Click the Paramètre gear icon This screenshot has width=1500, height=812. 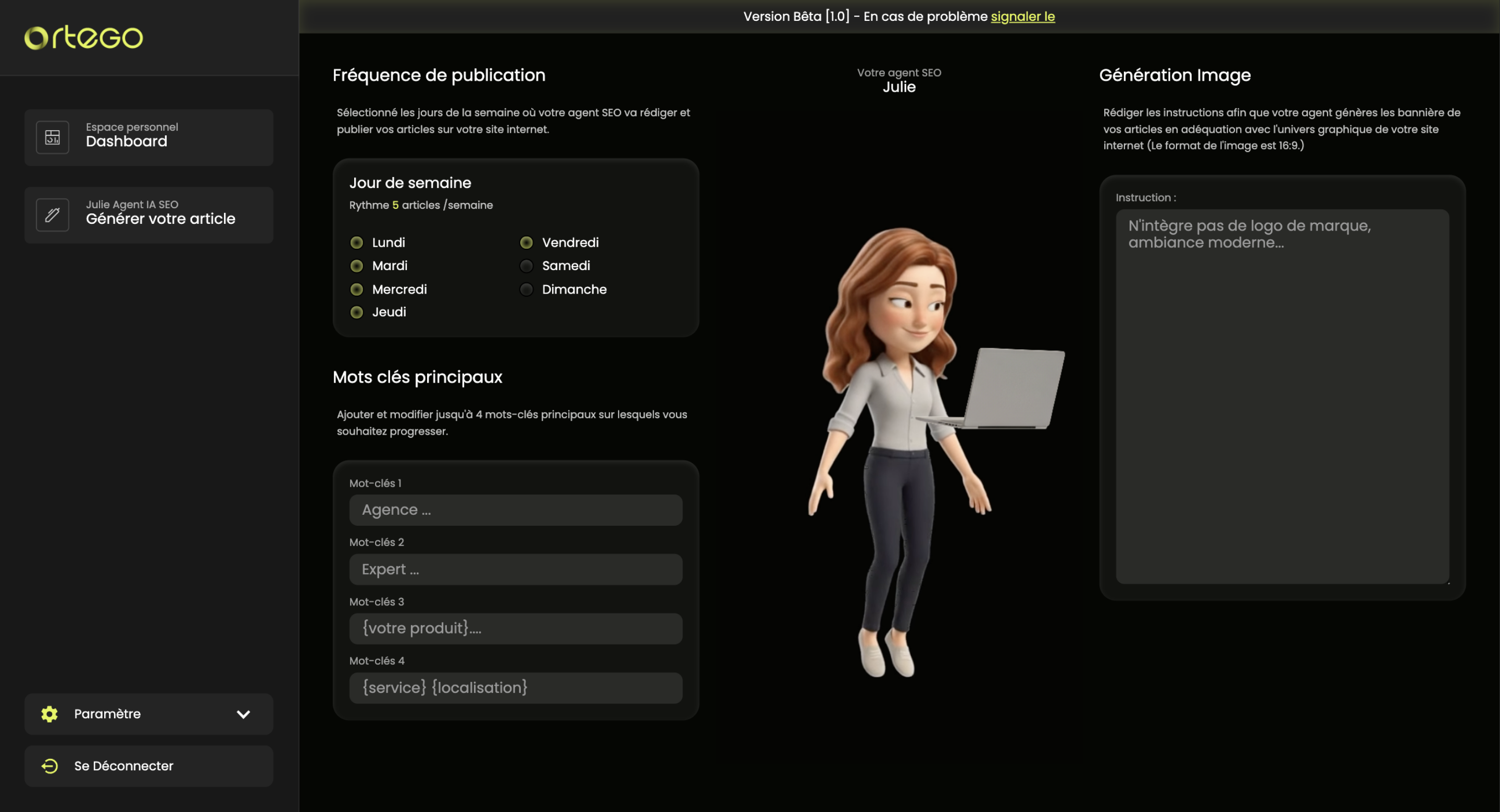pos(48,714)
